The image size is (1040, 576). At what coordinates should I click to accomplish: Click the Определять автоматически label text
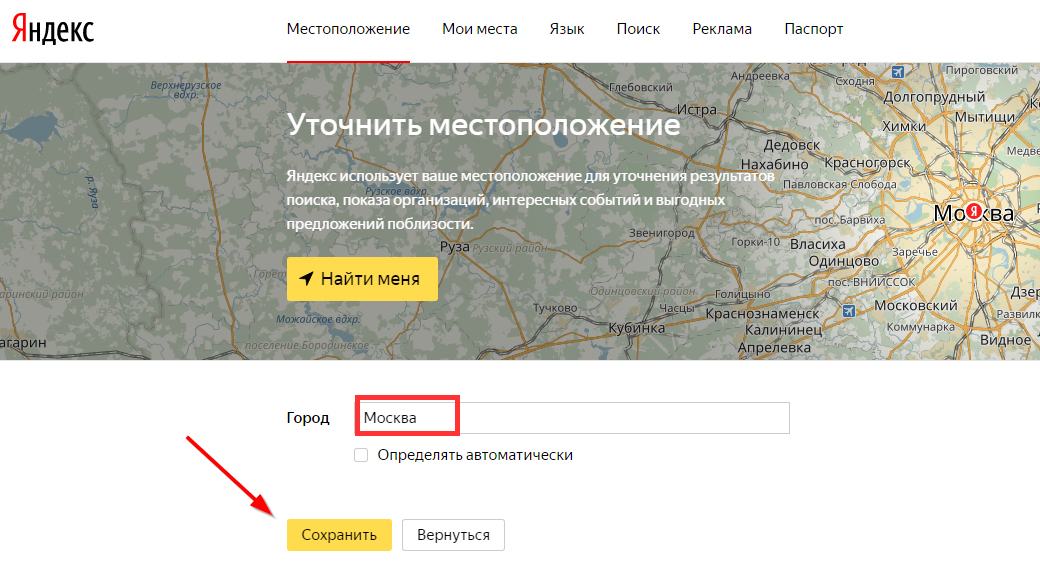click(x=475, y=455)
